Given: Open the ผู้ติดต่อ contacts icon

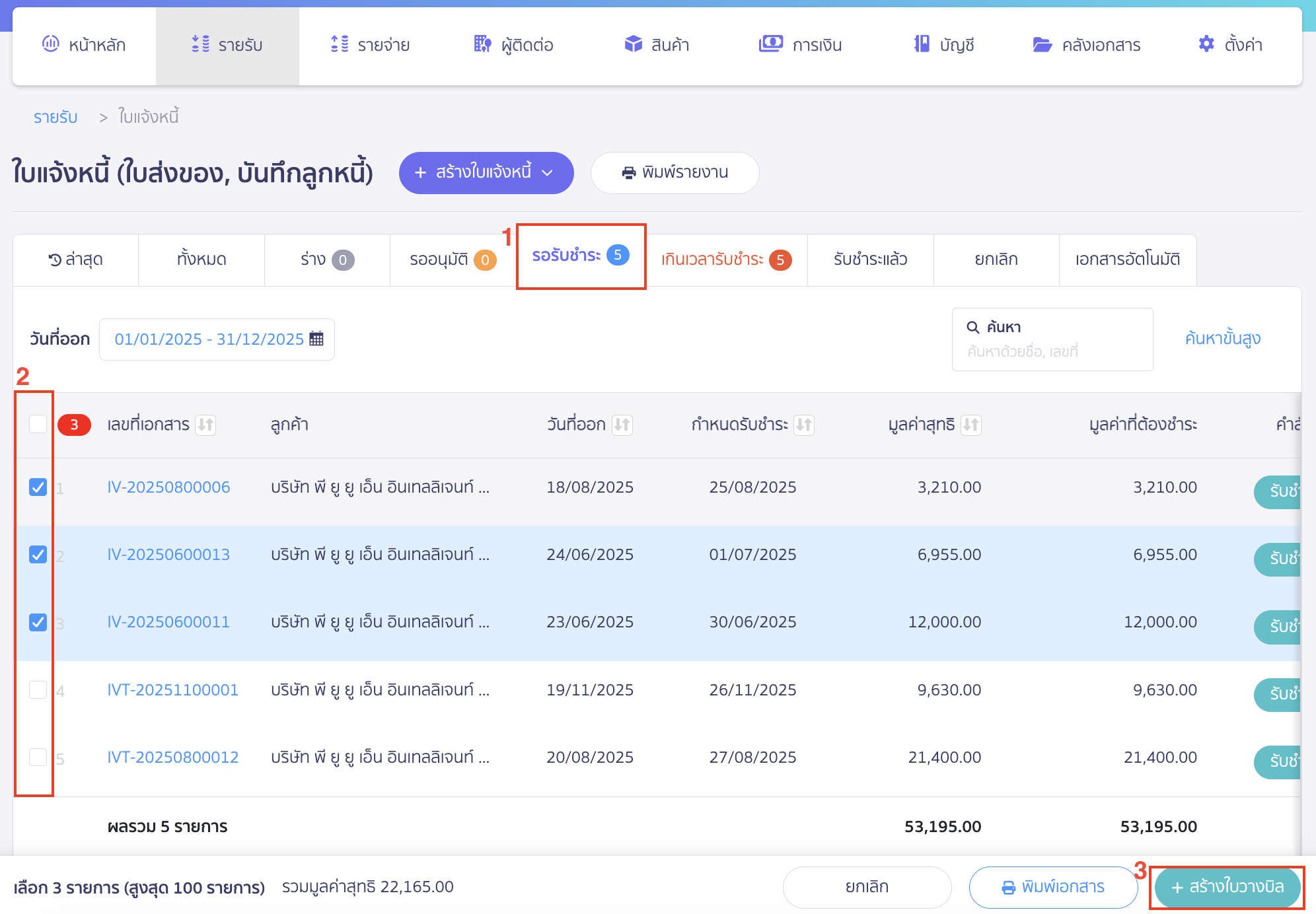Looking at the screenshot, I should pos(482,44).
